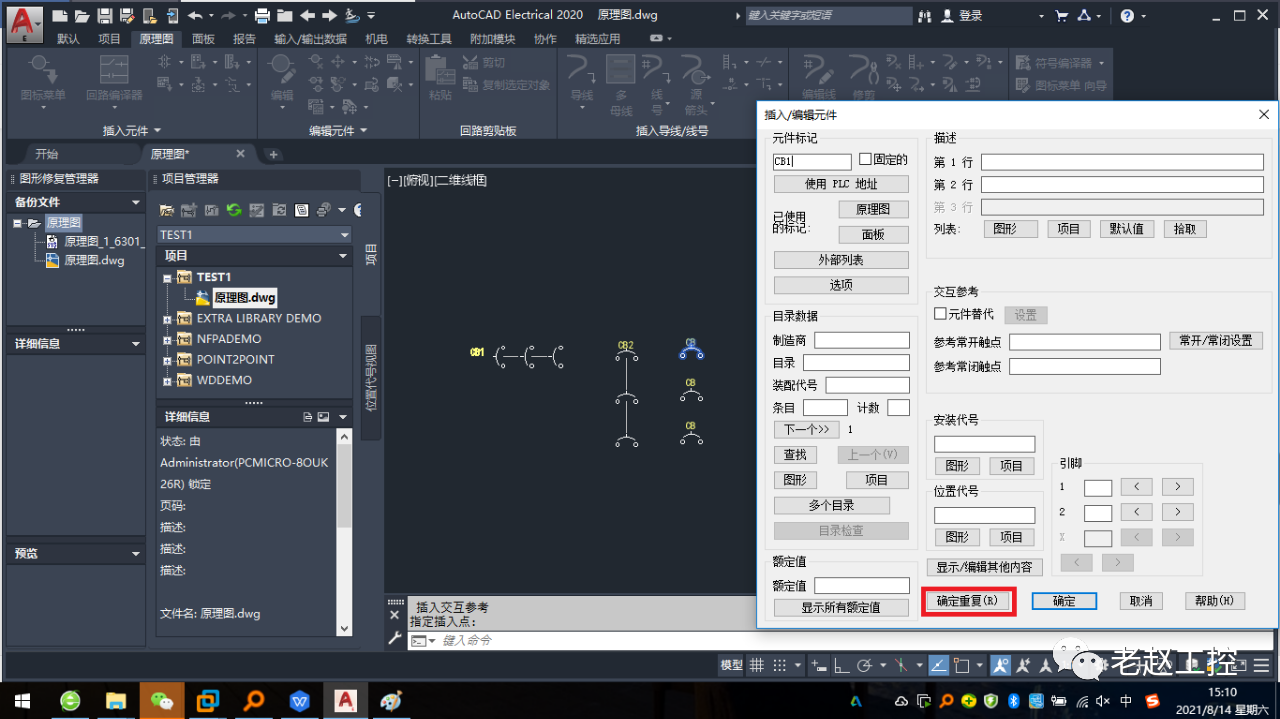This screenshot has width=1280, height=719.
Task: Click the 元件标记 CB1 input field
Action: click(812, 161)
